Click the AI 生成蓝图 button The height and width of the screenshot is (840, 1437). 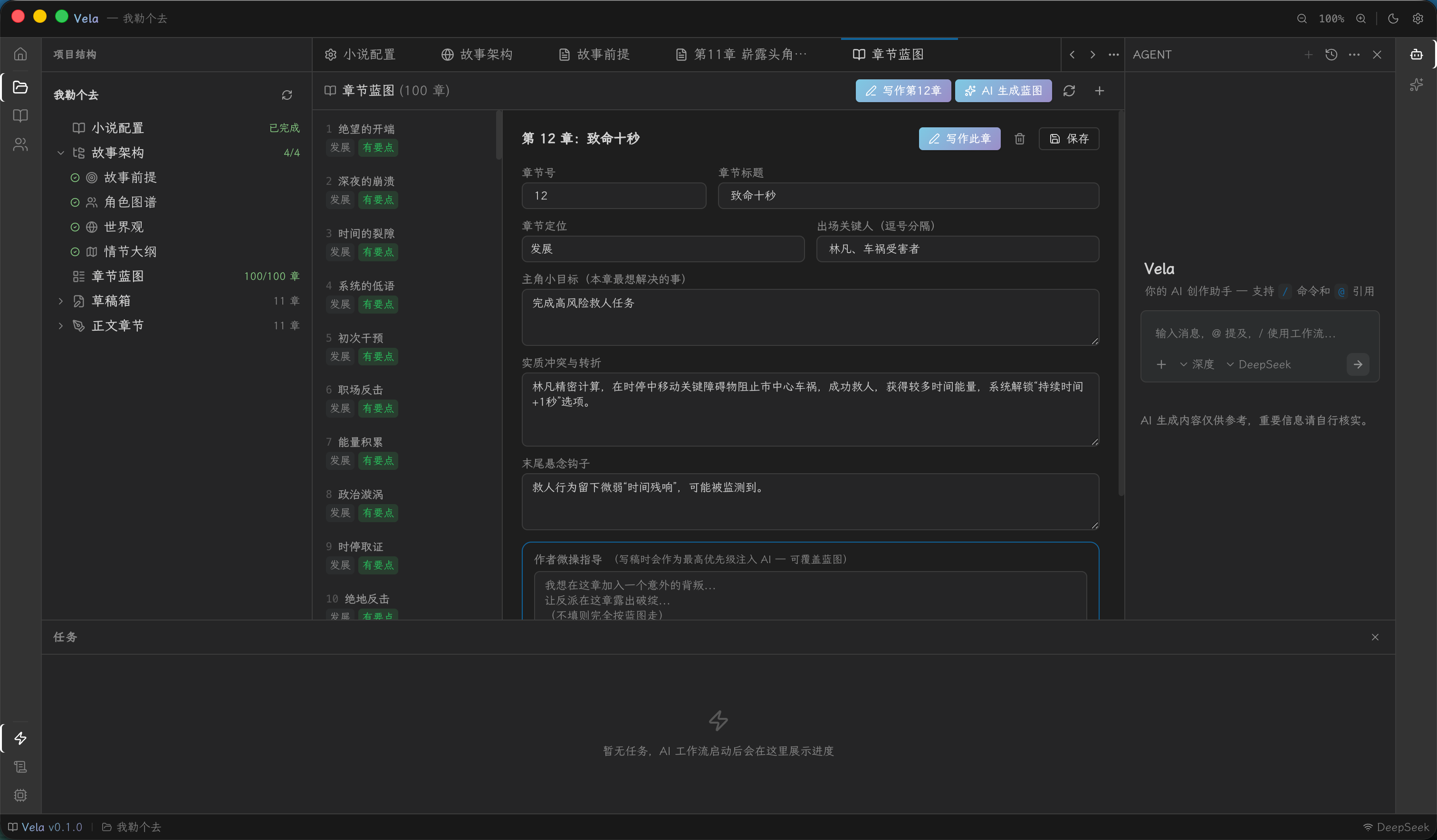coord(1004,90)
